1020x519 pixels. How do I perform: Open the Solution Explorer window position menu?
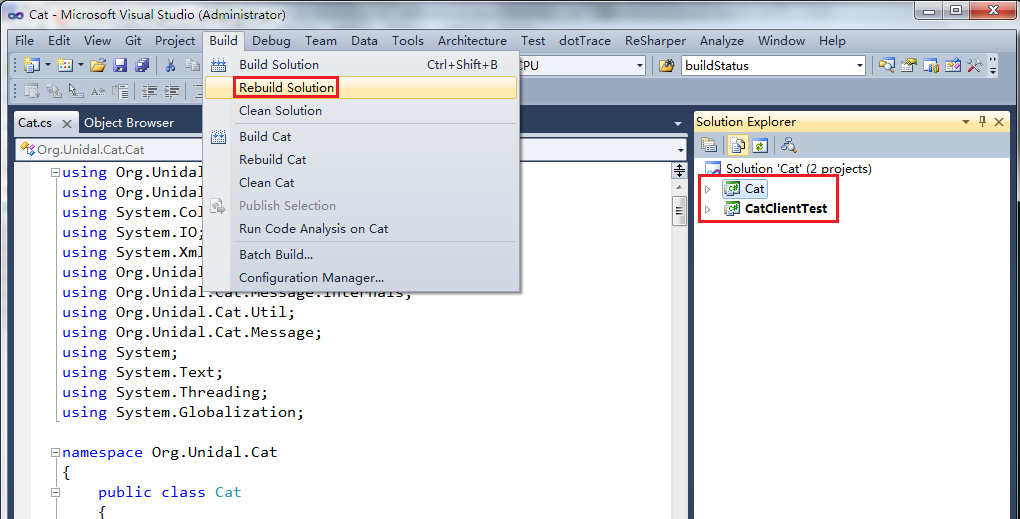point(966,122)
